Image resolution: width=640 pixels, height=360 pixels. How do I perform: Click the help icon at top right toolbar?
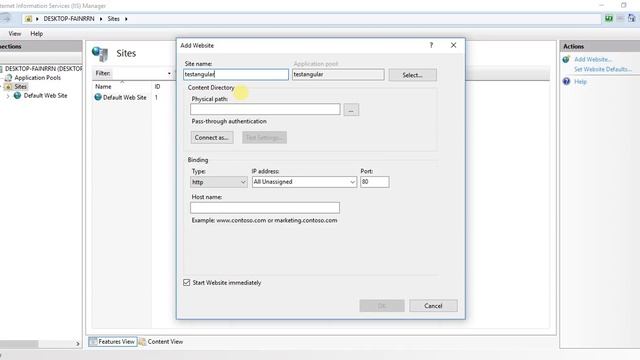coord(631,18)
